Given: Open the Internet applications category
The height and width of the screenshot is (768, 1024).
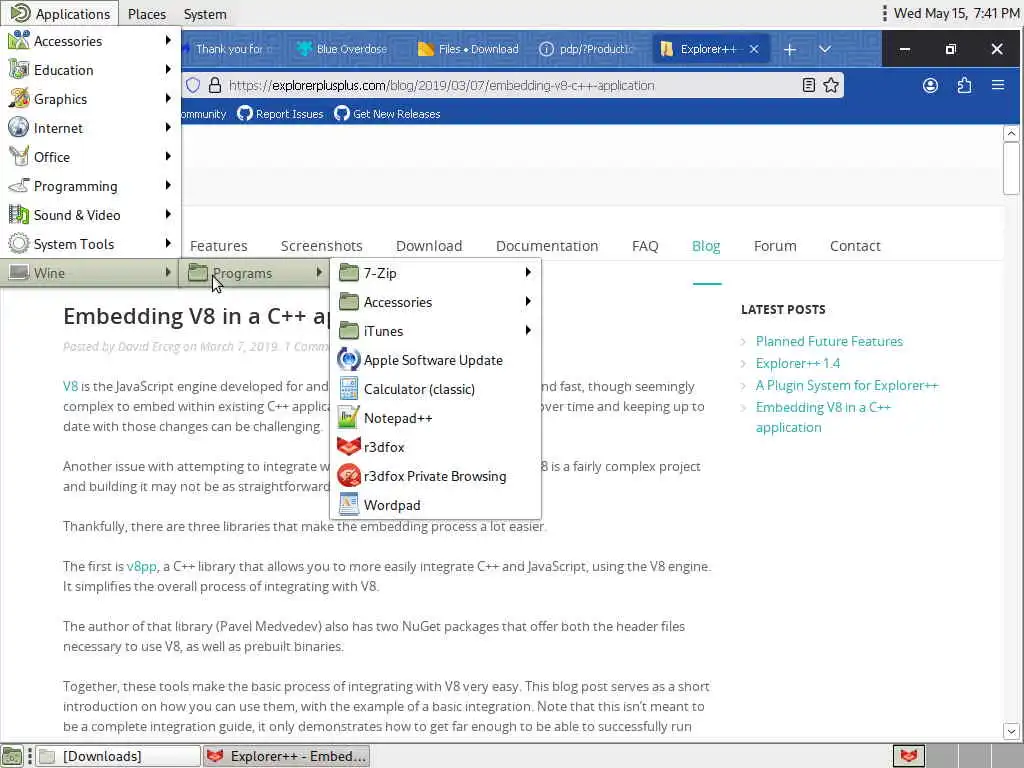Looking at the screenshot, I should tap(90, 128).
